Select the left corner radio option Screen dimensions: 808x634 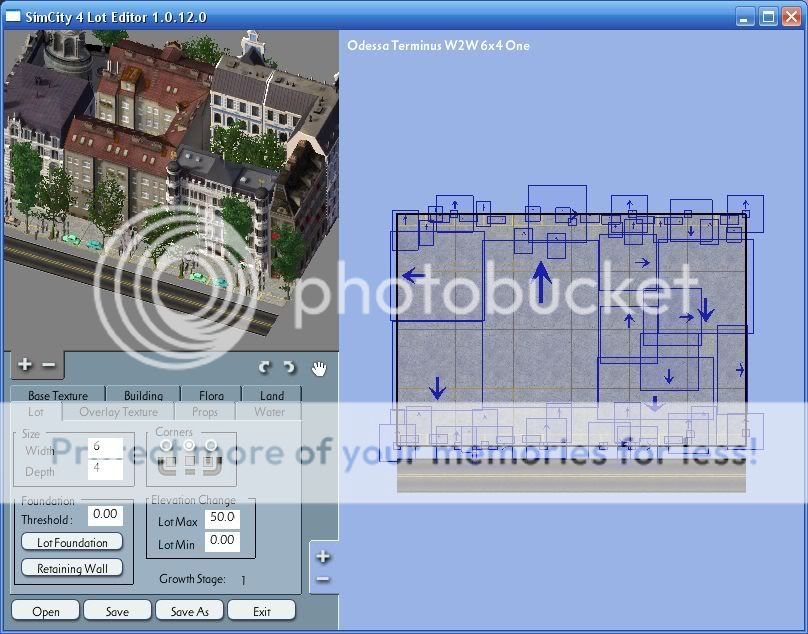(166, 445)
